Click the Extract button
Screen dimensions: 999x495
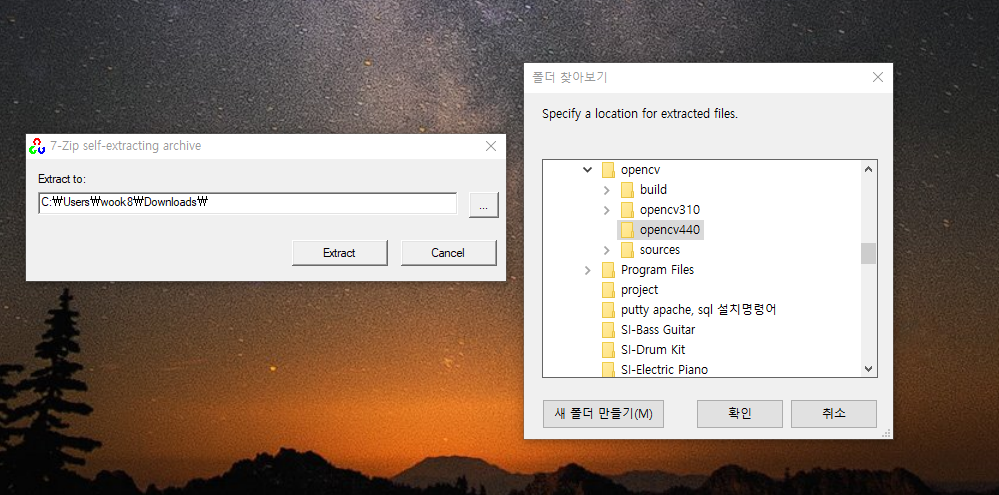coord(340,253)
